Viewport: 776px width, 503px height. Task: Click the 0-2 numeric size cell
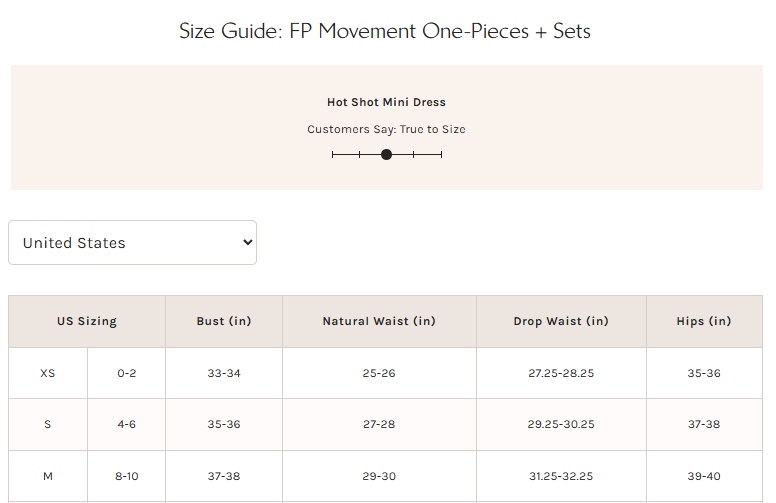click(127, 373)
